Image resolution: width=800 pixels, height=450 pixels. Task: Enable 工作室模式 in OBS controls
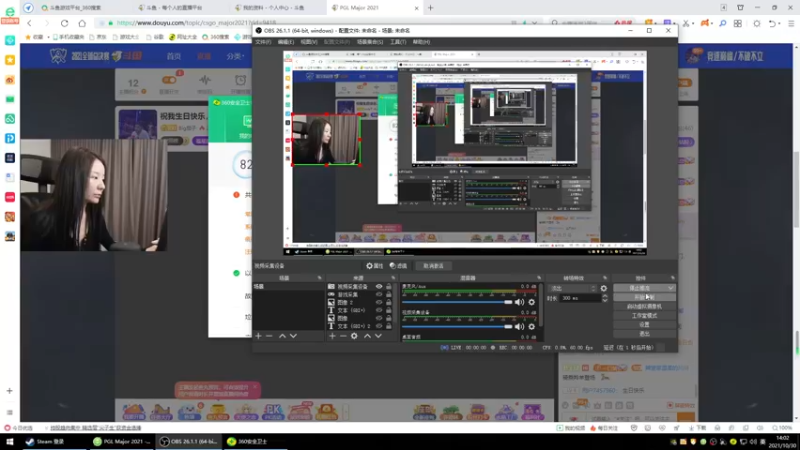(644, 316)
